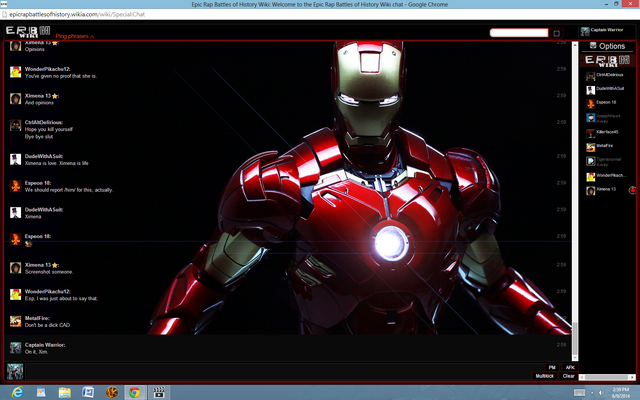The image size is (640, 400).
Task: Click the Multikick button
Action: pos(544,376)
